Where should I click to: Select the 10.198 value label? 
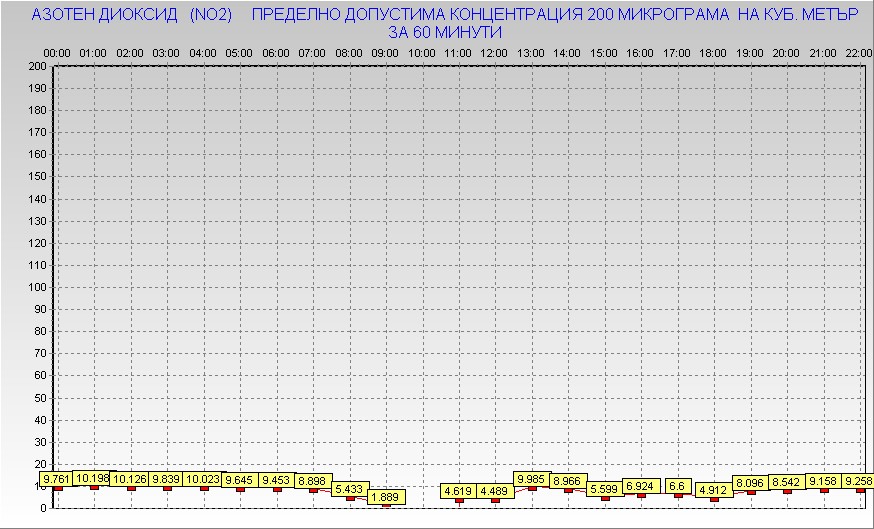tap(93, 478)
